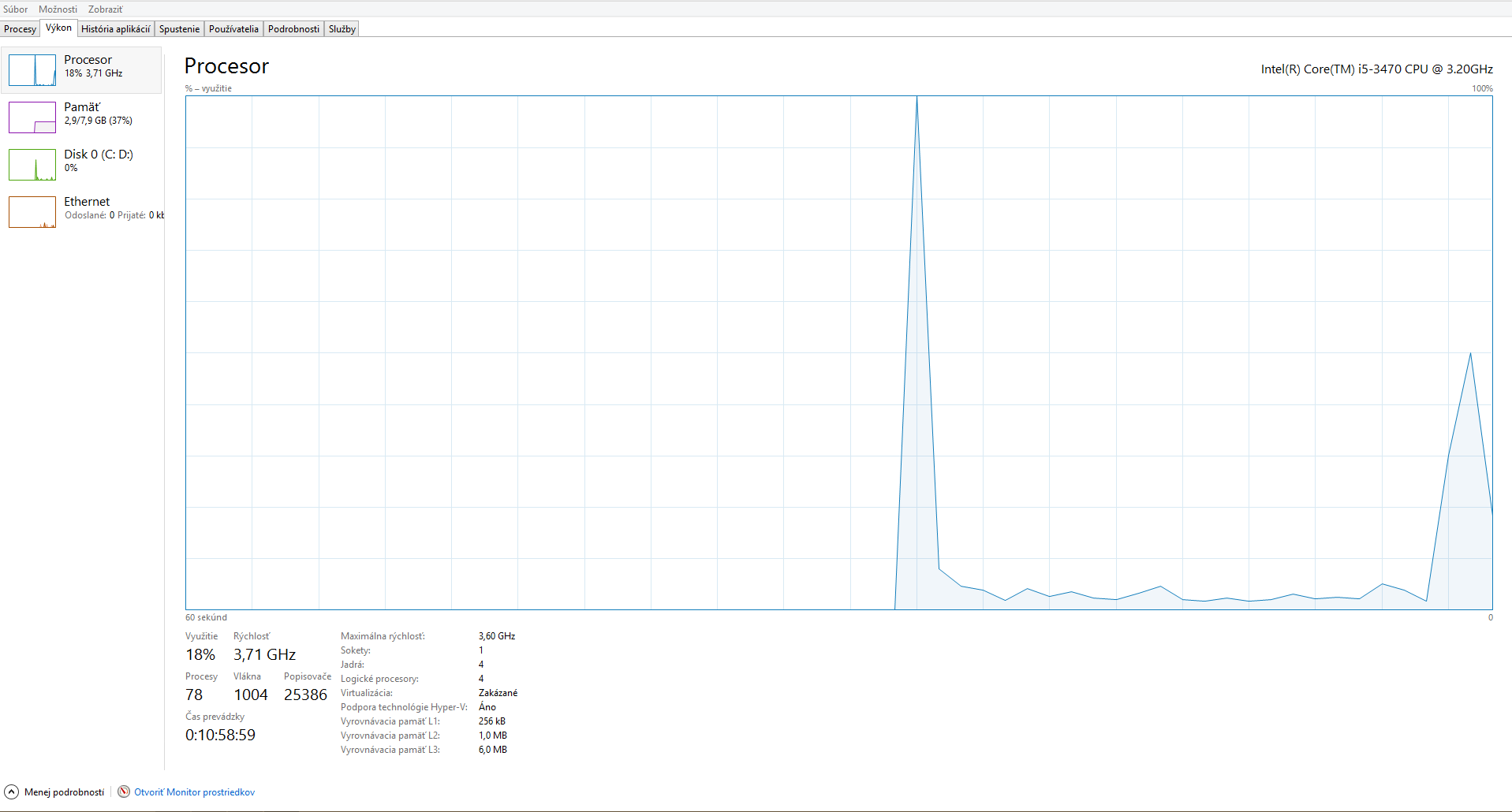
Task: Switch to the Procesy tab
Action: (x=21, y=29)
